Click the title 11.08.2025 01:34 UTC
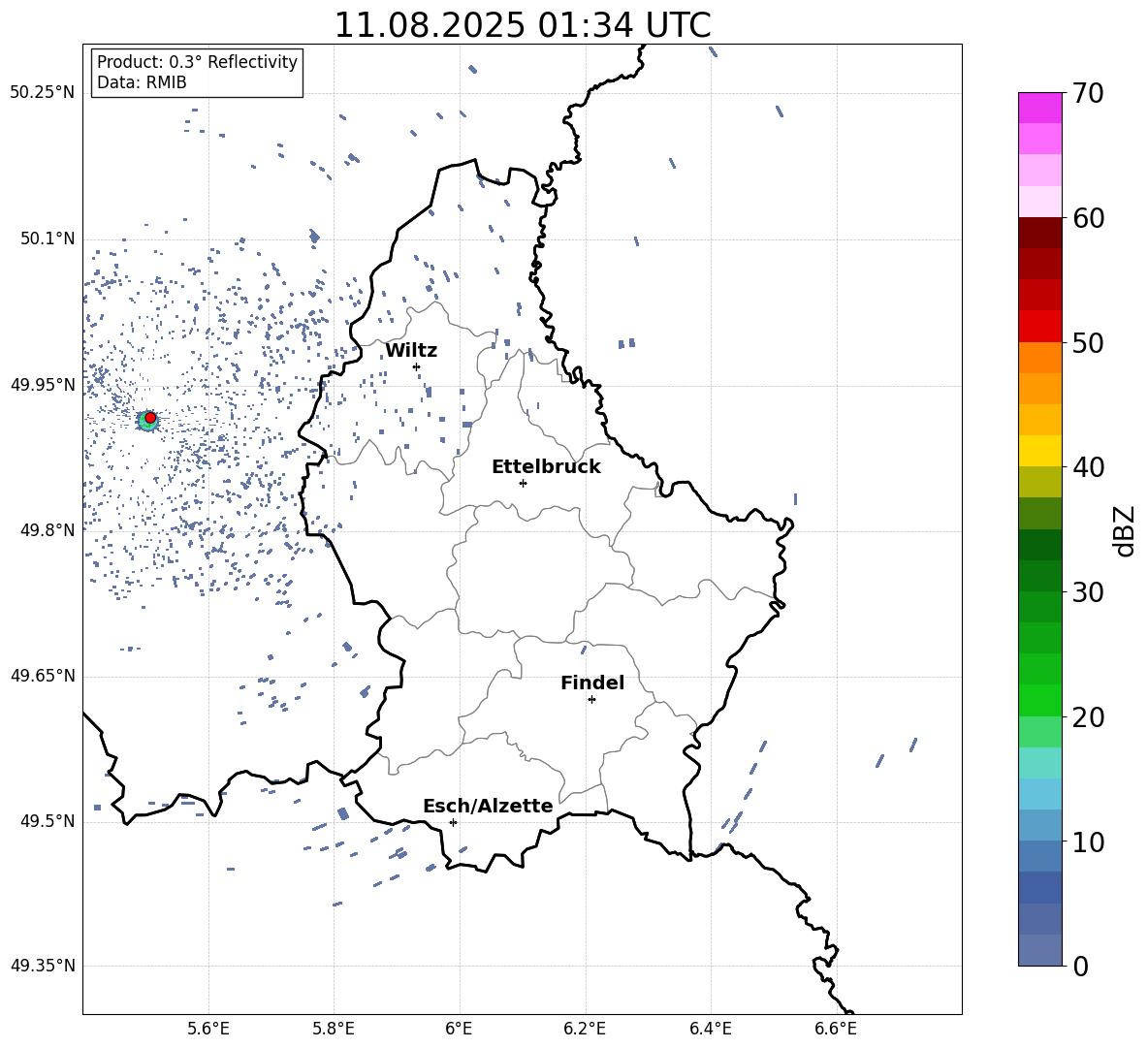The width and height of the screenshot is (1148, 1048). click(523, 25)
